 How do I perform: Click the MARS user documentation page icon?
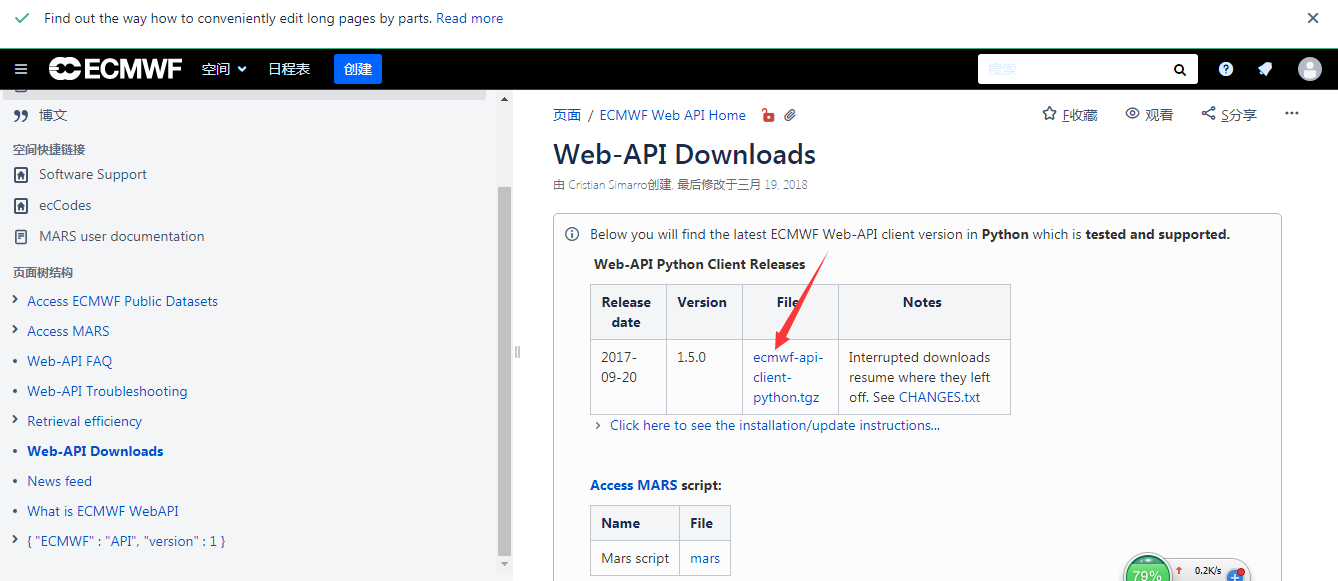tap(21, 237)
